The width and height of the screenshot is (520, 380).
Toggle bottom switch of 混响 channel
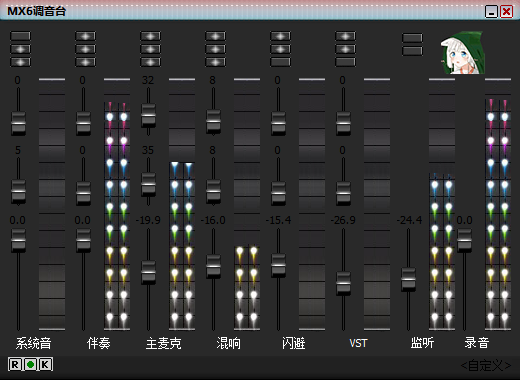(215, 62)
